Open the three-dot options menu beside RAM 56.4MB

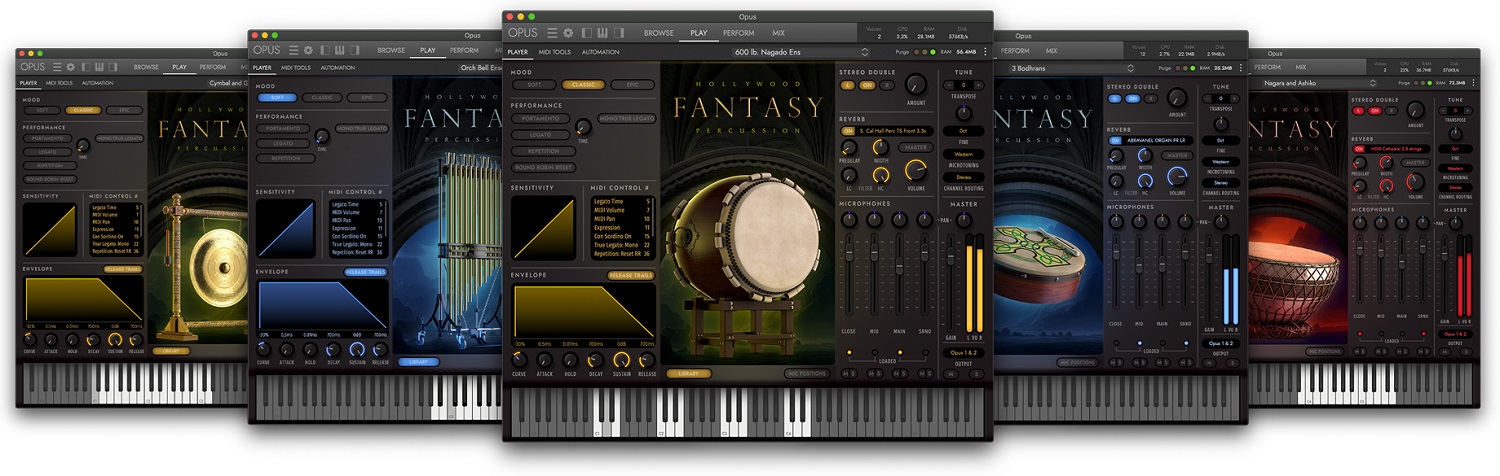click(985, 51)
